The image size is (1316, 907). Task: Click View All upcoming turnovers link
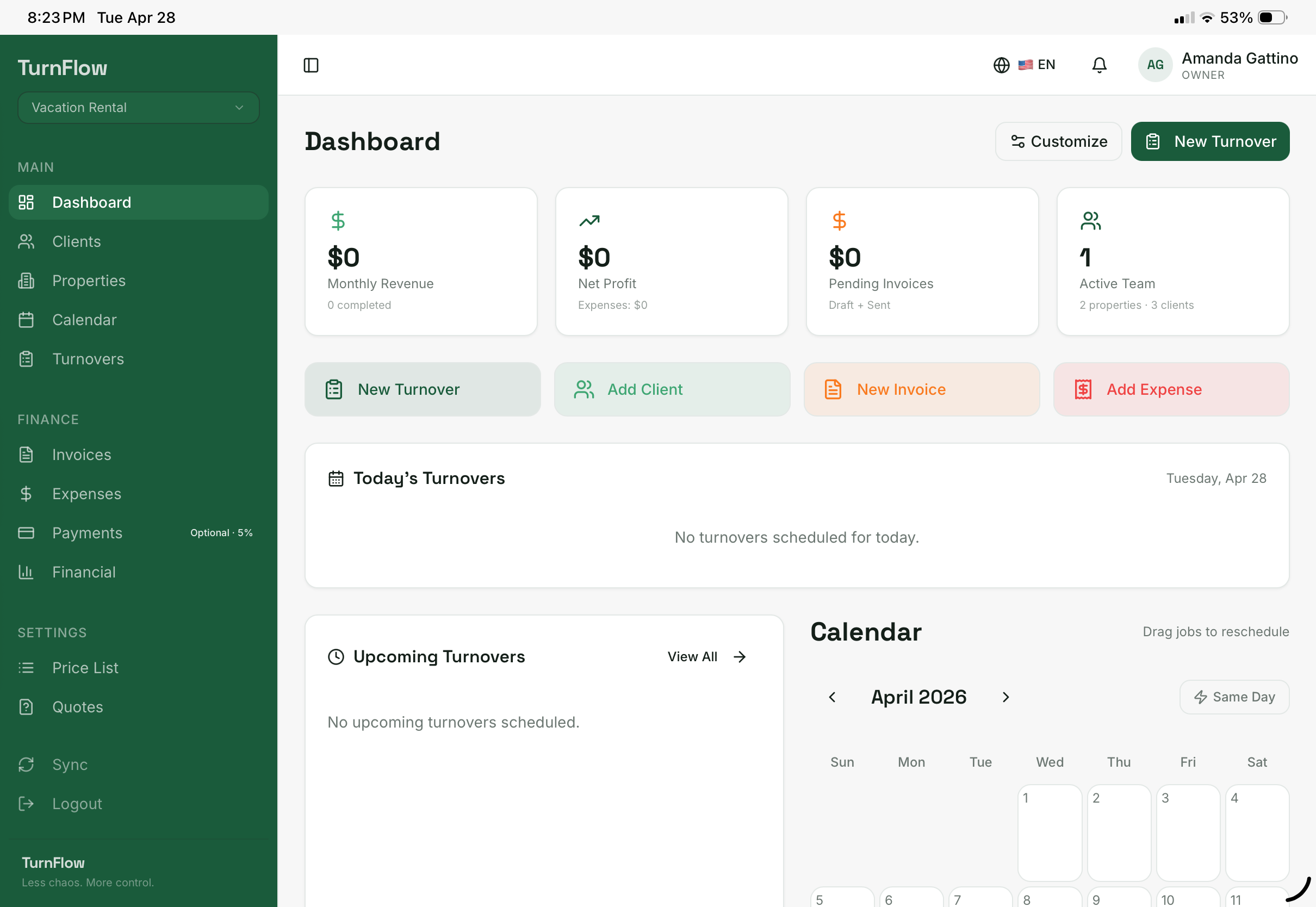coord(706,656)
